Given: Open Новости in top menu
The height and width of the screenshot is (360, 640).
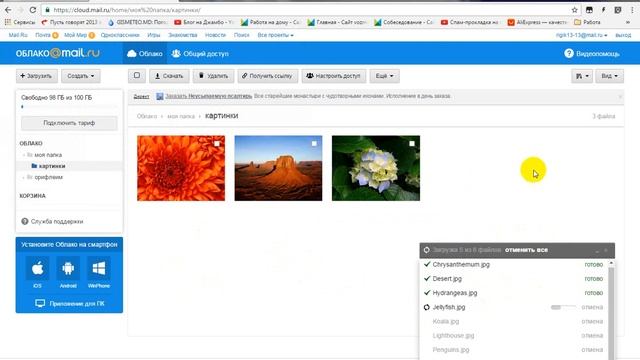Looking at the screenshot, I should [x=215, y=35].
